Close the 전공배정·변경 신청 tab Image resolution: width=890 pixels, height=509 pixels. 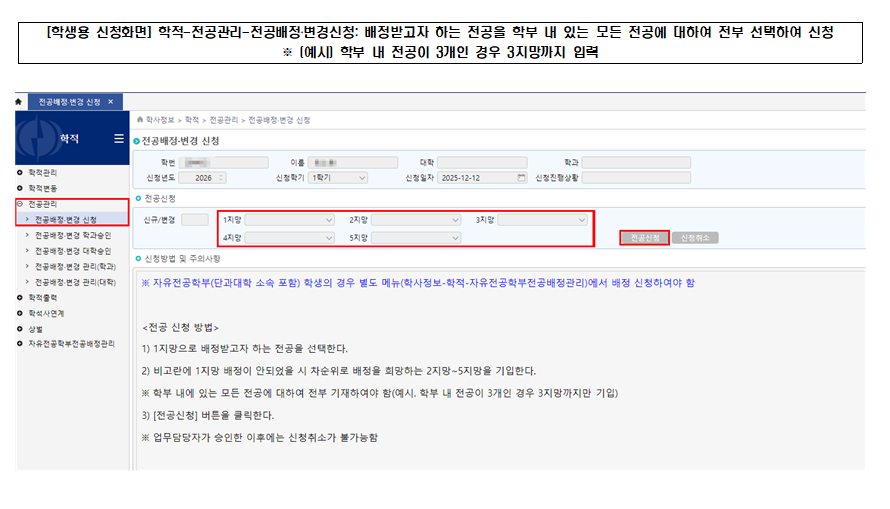tap(109, 102)
